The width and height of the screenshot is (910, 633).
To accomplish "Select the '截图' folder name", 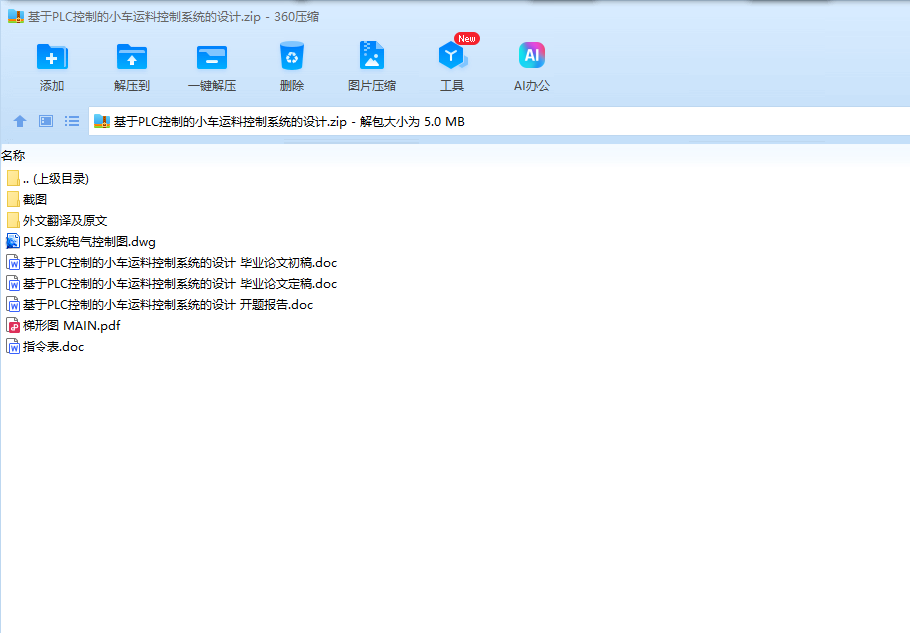I will [35, 200].
